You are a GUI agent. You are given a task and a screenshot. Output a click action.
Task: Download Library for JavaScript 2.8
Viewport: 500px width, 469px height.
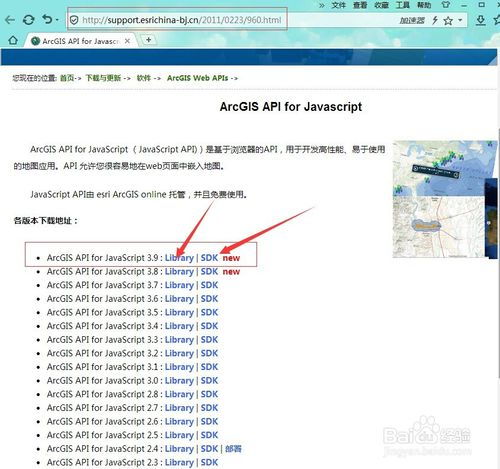[x=179, y=395]
